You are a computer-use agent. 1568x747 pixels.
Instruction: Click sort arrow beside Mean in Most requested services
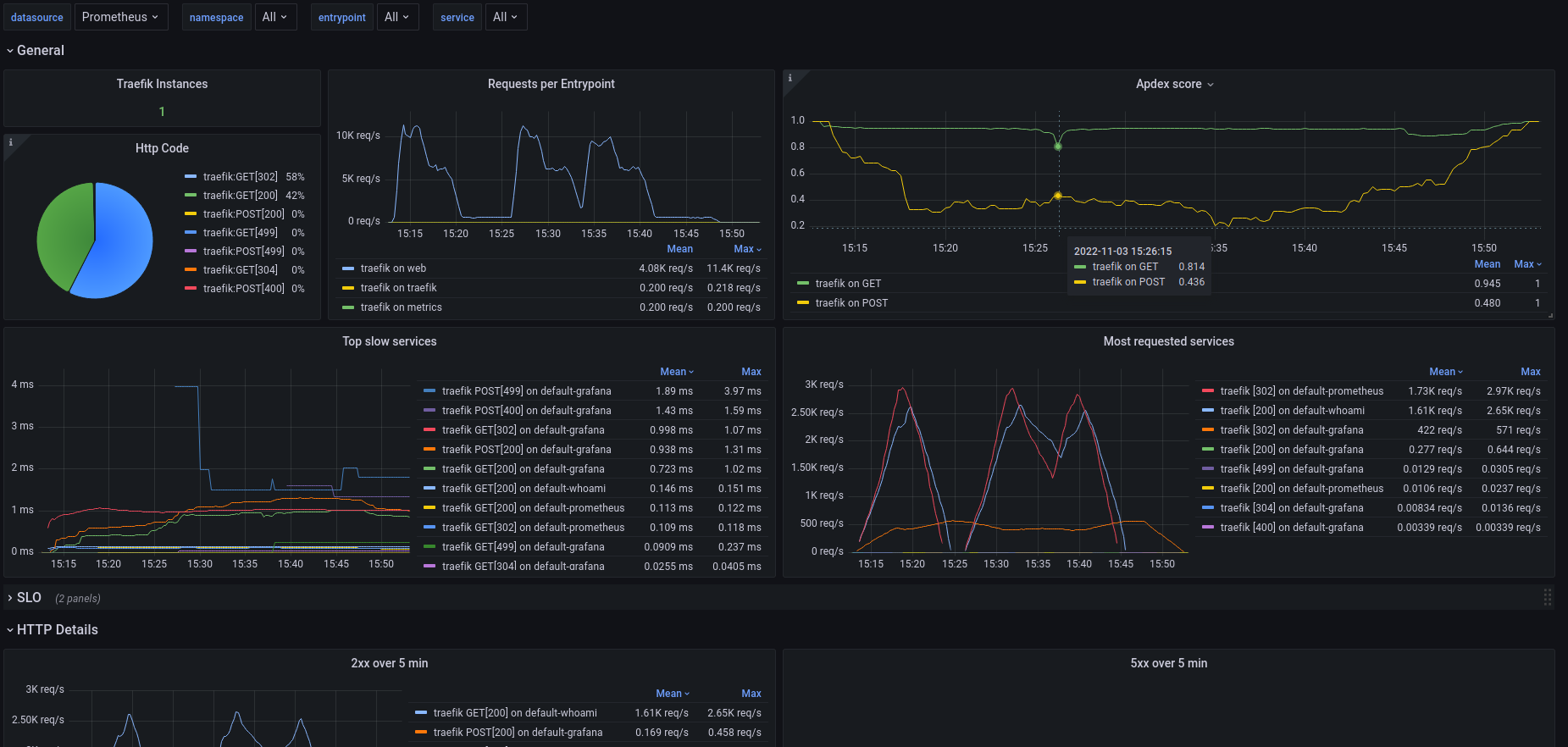tap(1460, 373)
